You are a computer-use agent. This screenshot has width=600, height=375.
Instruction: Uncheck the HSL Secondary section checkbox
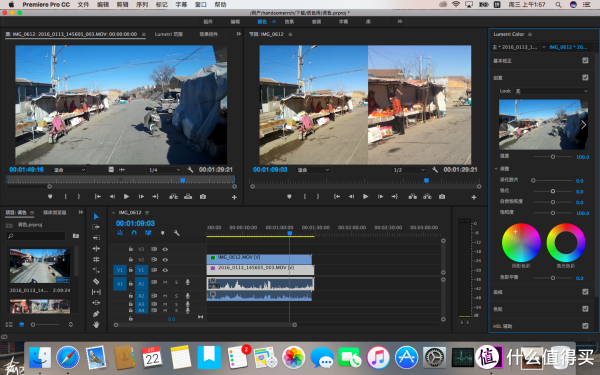(585, 326)
